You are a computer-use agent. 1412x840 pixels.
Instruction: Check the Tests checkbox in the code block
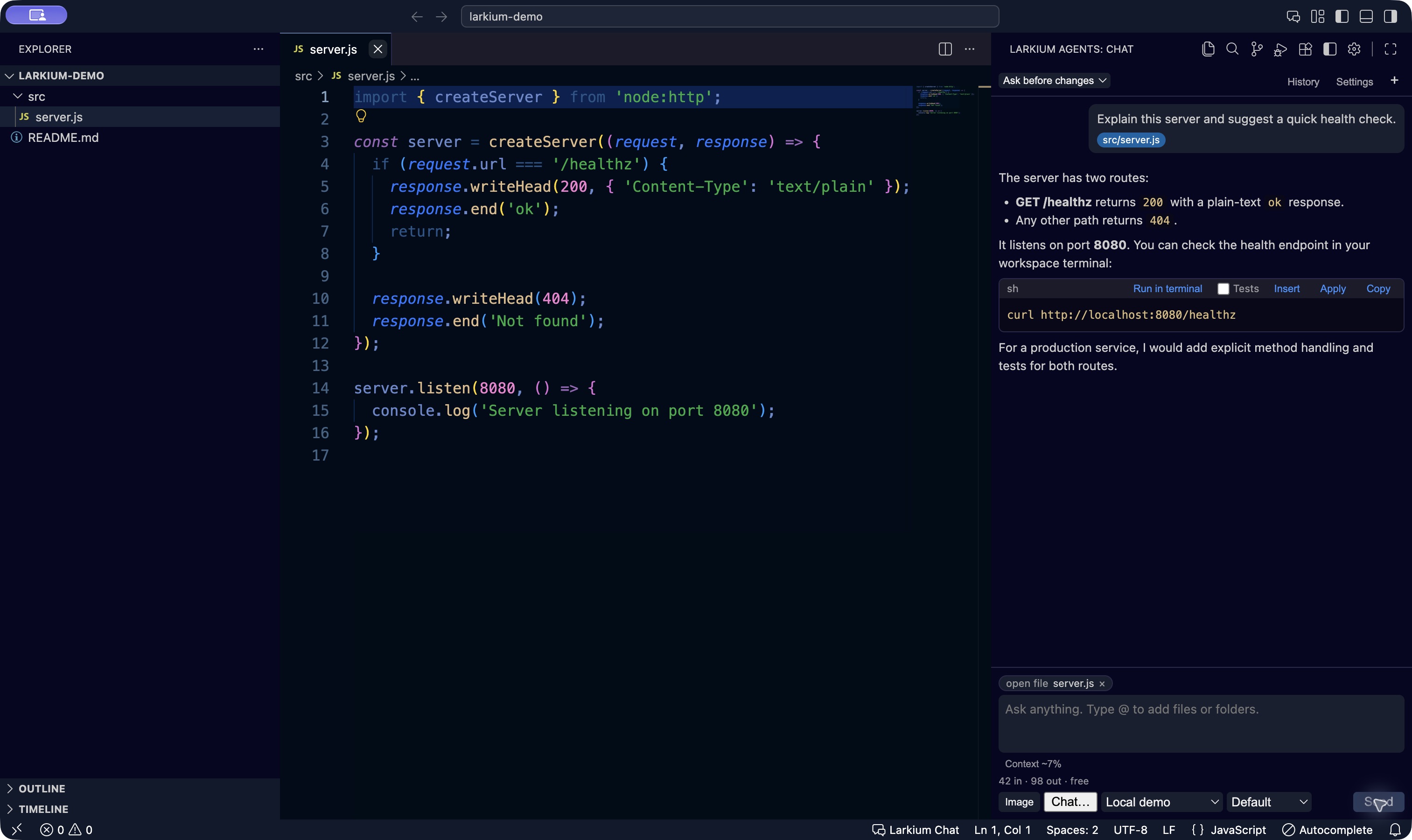[1223, 289]
